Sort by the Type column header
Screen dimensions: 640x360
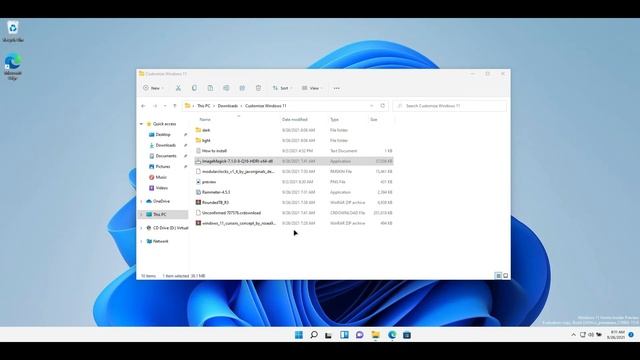click(x=334, y=120)
